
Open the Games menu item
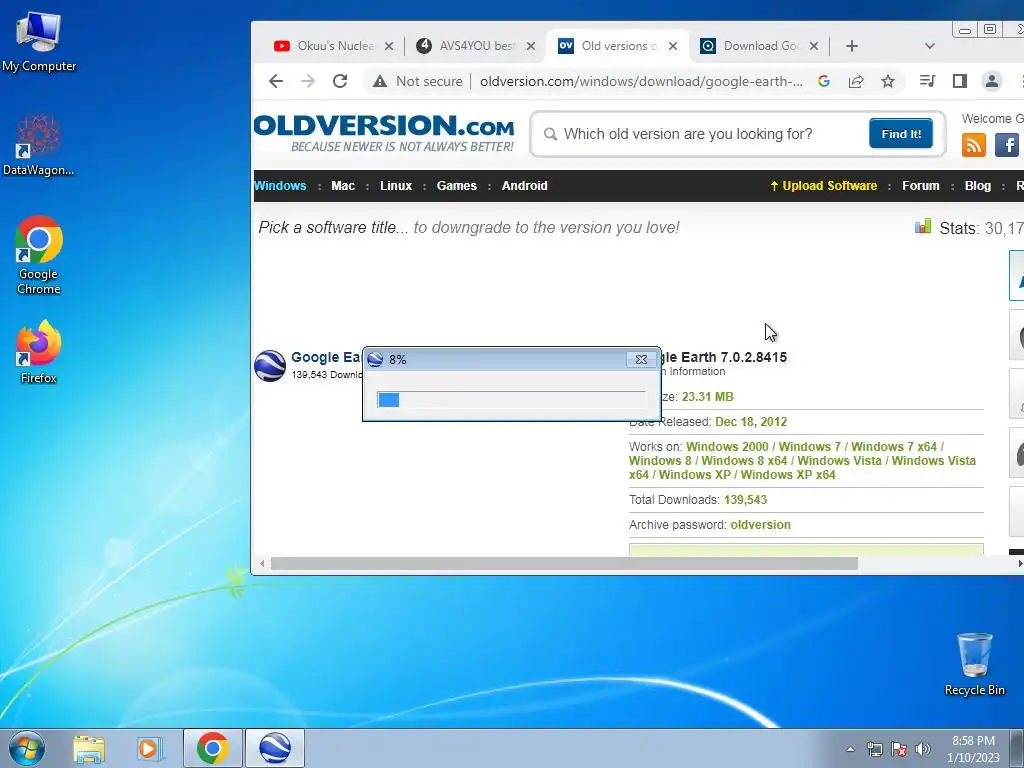coord(456,185)
